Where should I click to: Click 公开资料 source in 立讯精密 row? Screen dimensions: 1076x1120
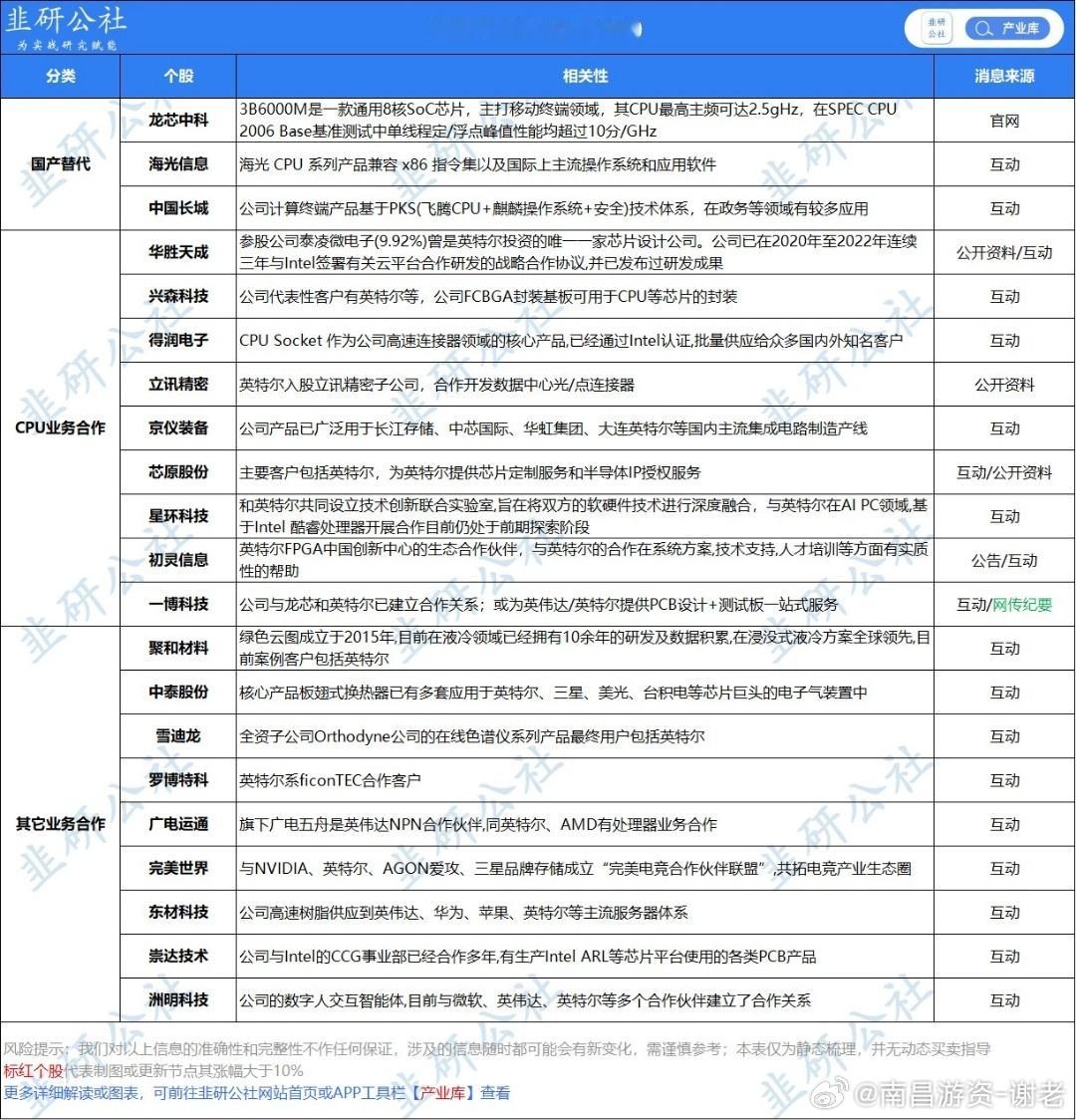(1004, 385)
